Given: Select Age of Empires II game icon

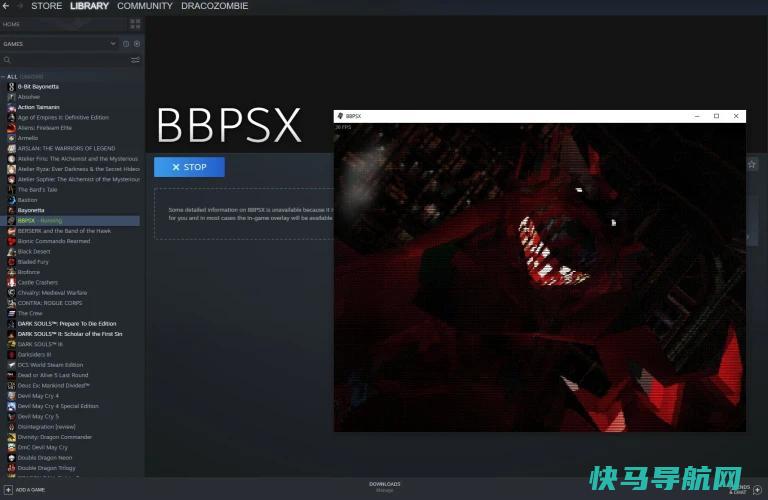Looking at the screenshot, I should pyautogui.click(x=11, y=118).
